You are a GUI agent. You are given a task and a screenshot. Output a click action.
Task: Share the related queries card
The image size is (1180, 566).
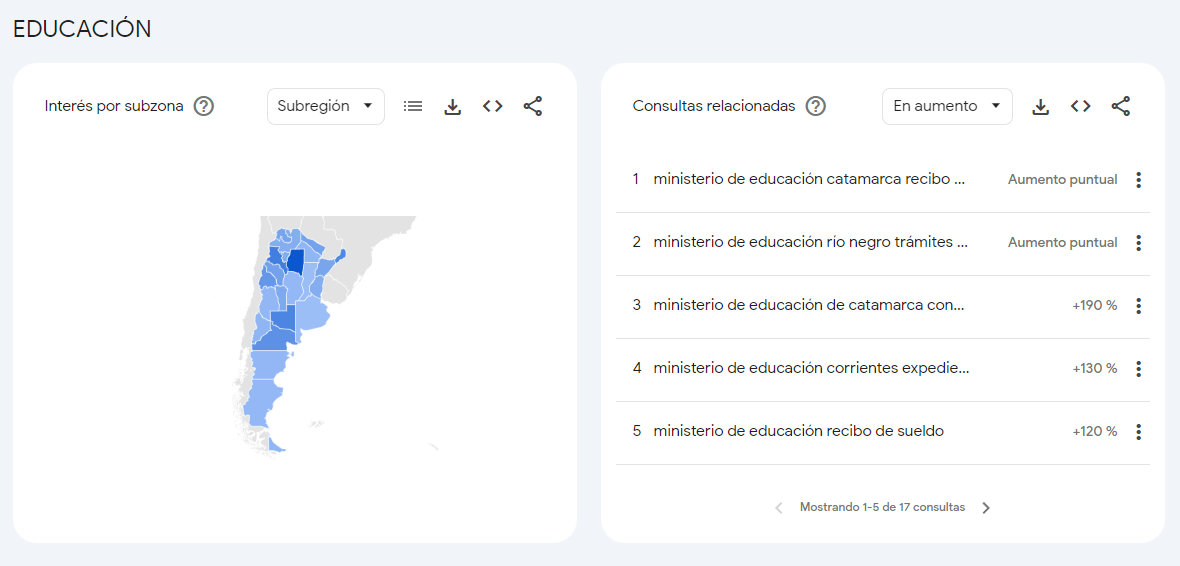pos(1121,106)
